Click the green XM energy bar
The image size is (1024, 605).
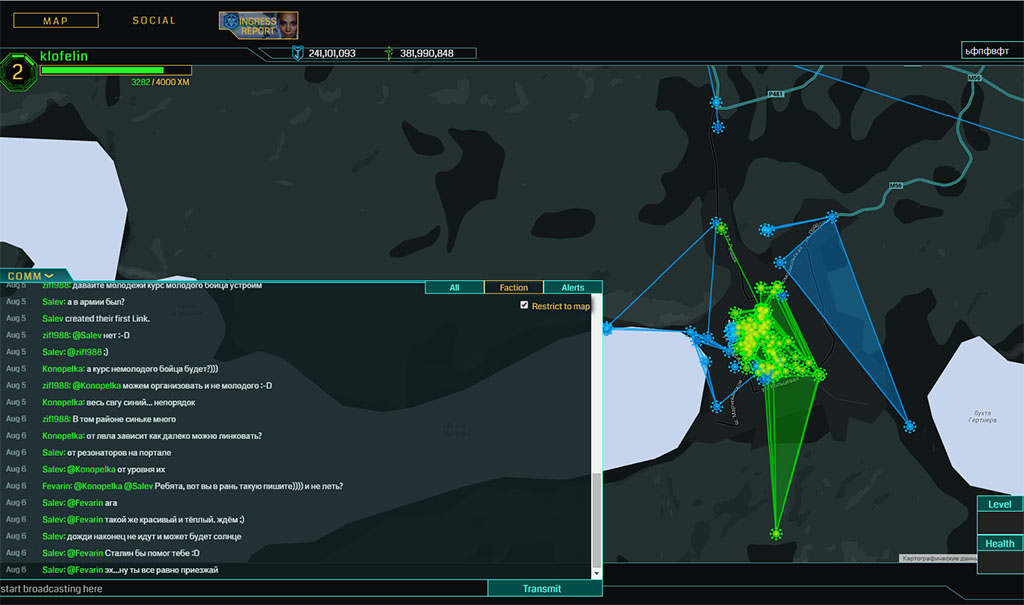click(x=115, y=70)
